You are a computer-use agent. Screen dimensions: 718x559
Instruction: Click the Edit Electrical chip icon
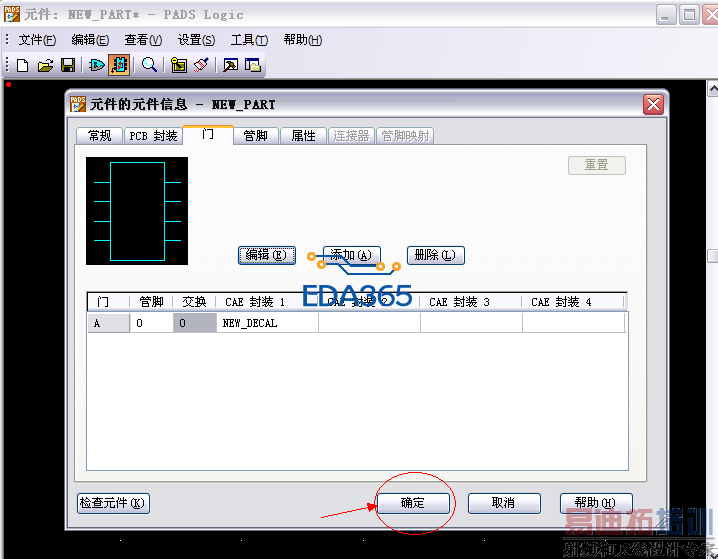119,65
